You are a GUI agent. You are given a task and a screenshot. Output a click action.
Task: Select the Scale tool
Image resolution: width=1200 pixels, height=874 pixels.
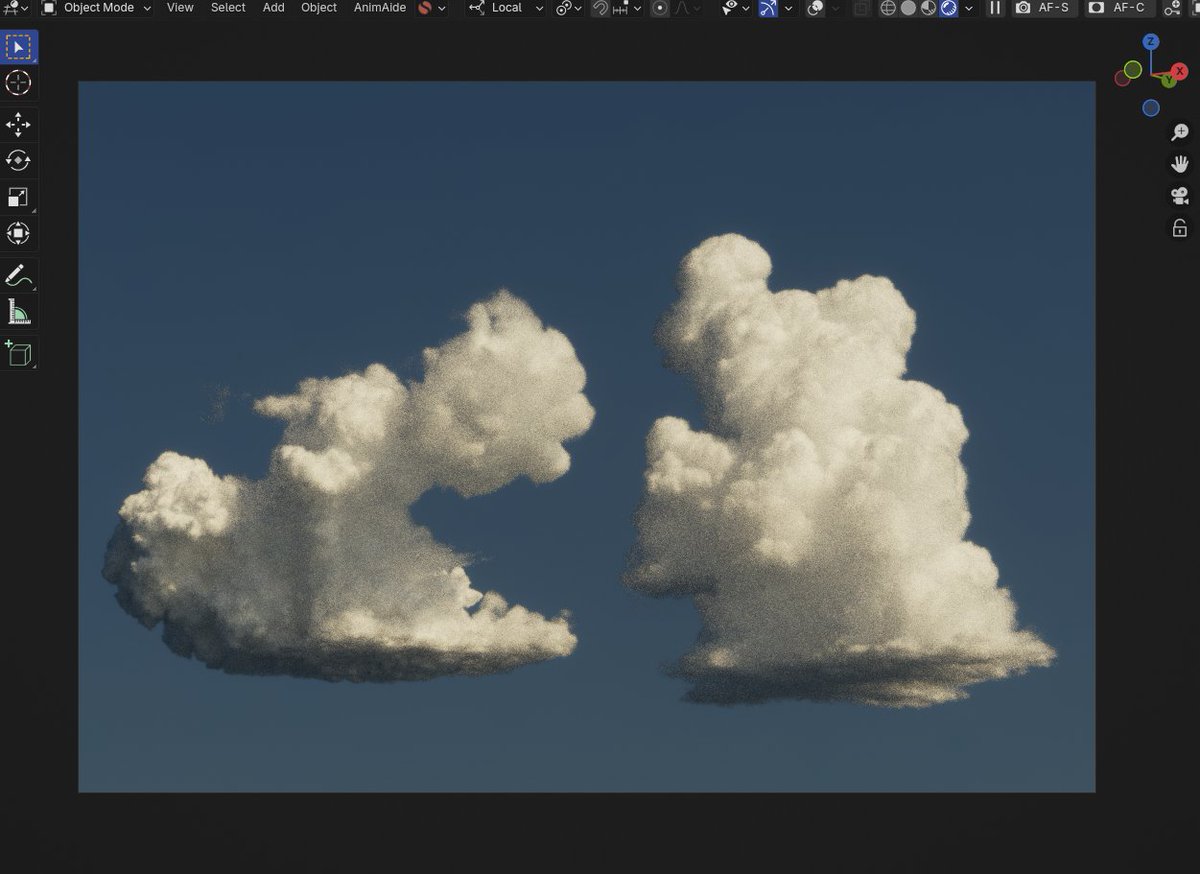coord(18,196)
